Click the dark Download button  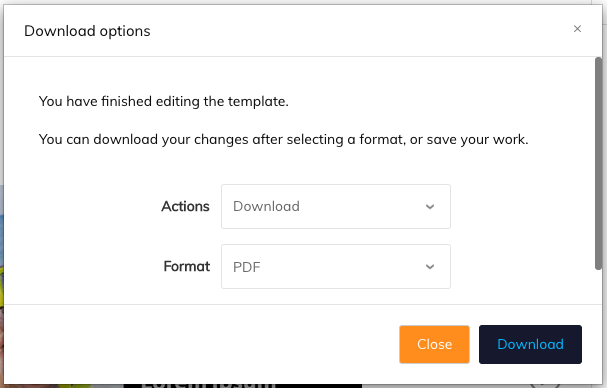pyautogui.click(x=530, y=344)
